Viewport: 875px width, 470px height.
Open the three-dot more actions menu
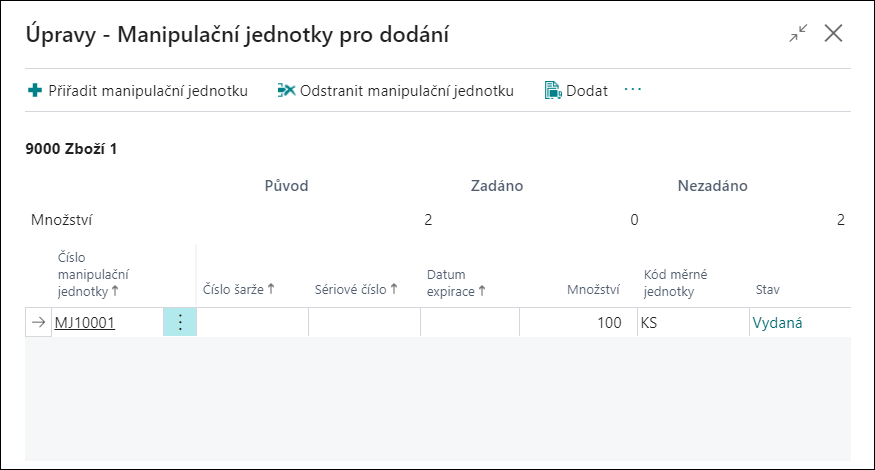point(632,90)
